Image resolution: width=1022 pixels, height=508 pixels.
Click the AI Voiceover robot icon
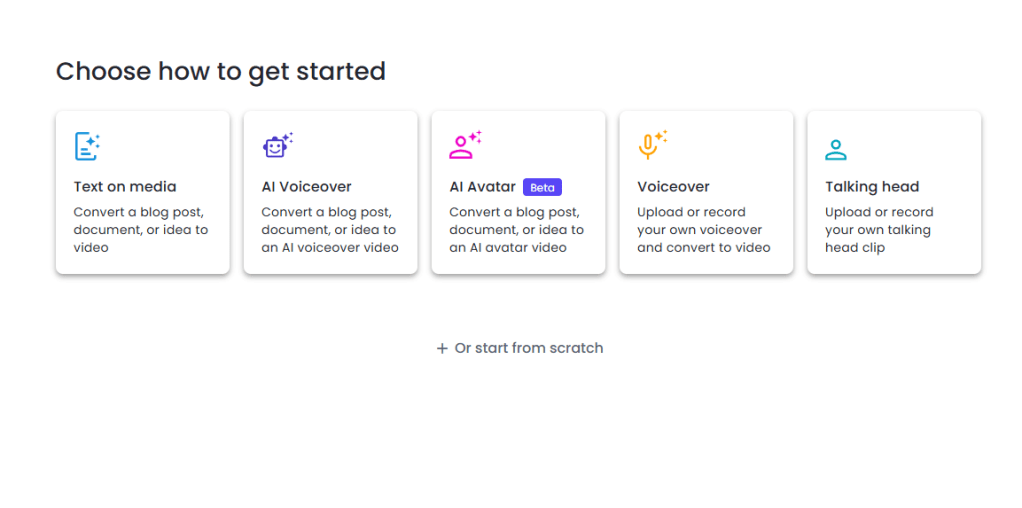pos(276,147)
